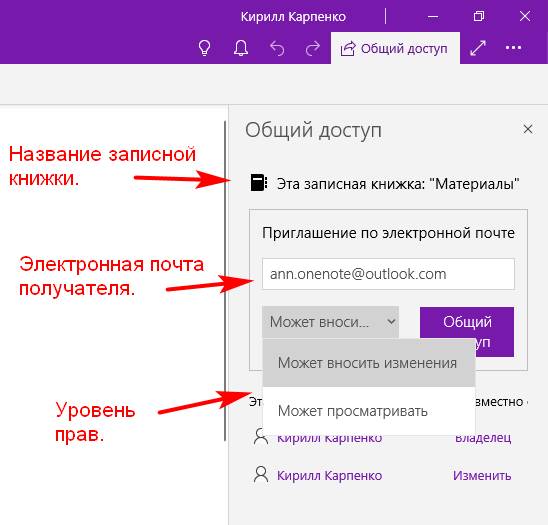Minimize the OneNote window
548x525 pixels.
433,16
